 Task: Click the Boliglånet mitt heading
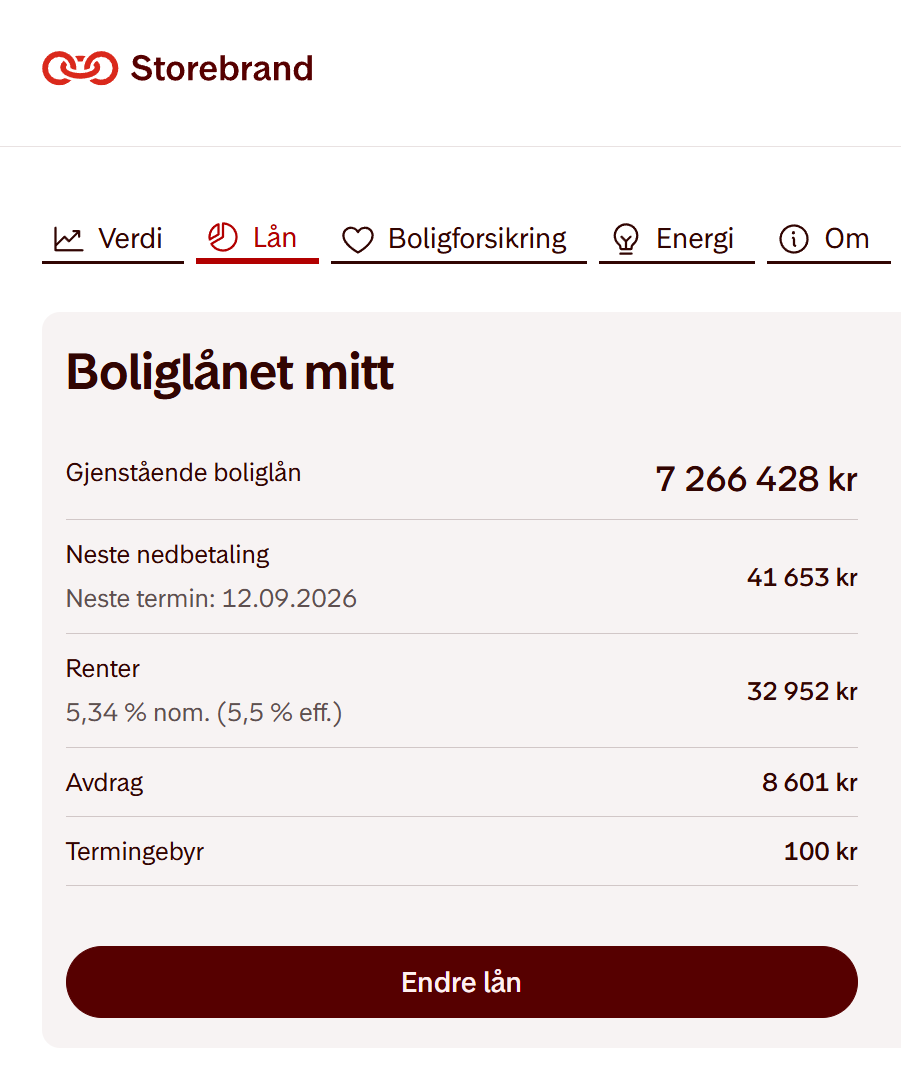230,372
